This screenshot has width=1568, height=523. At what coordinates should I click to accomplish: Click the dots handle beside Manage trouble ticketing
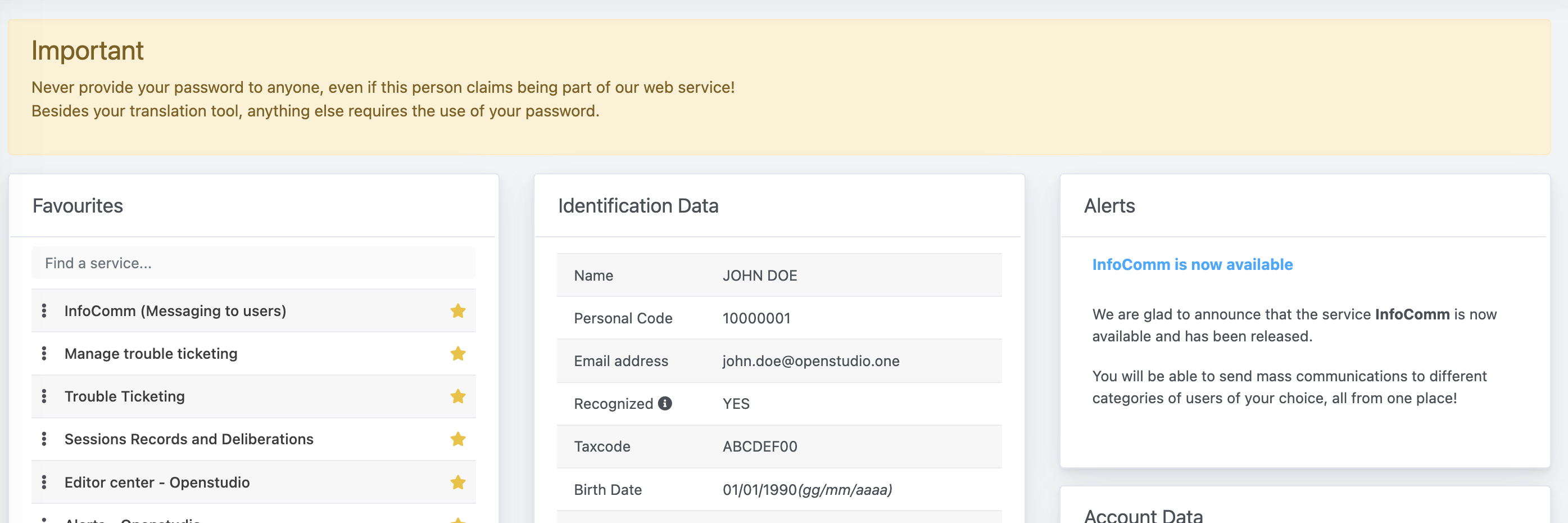[x=44, y=354]
